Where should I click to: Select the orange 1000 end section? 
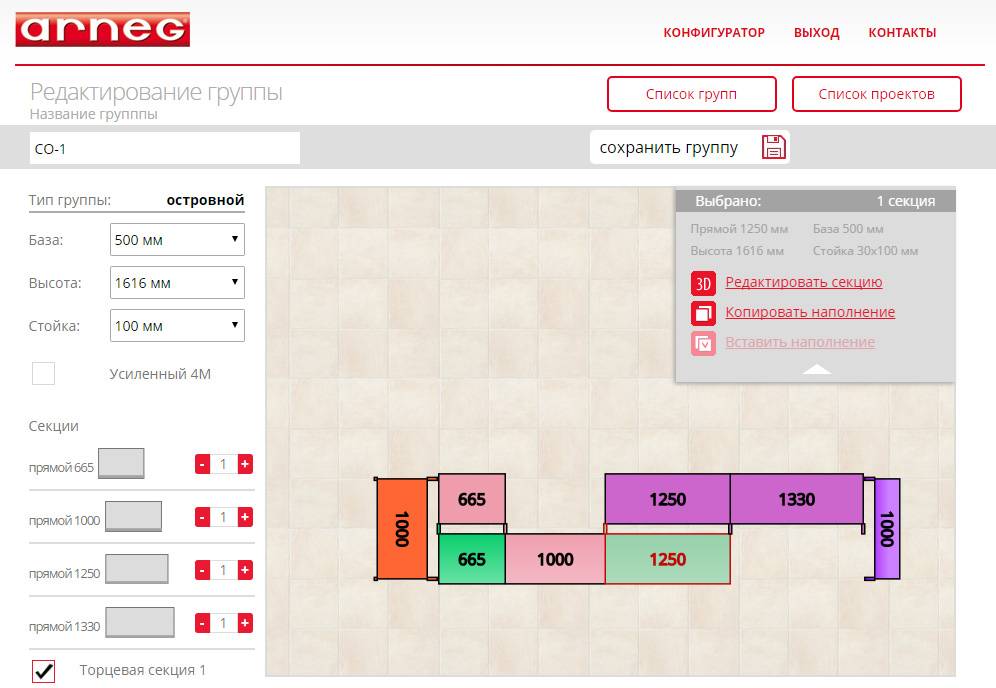(x=401, y=529)
